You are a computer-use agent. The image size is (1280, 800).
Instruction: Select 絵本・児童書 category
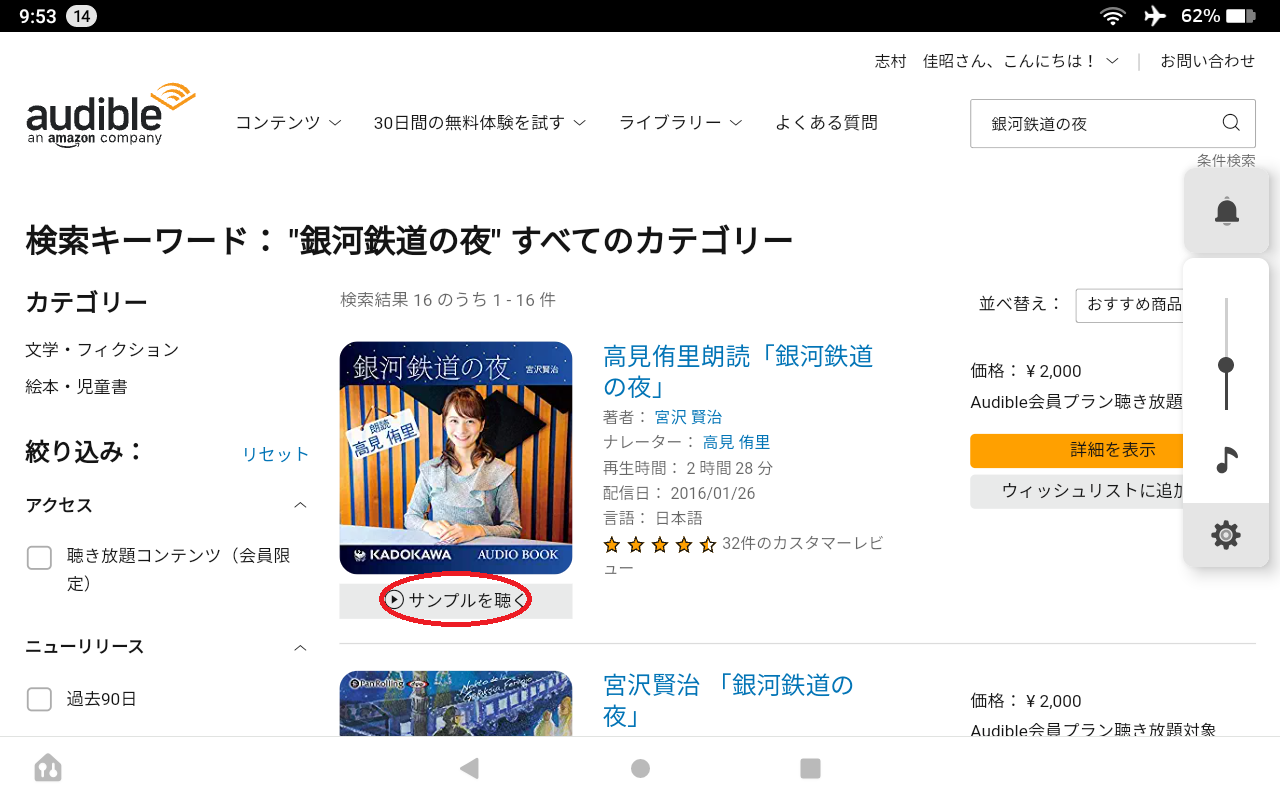pos(76,386)
